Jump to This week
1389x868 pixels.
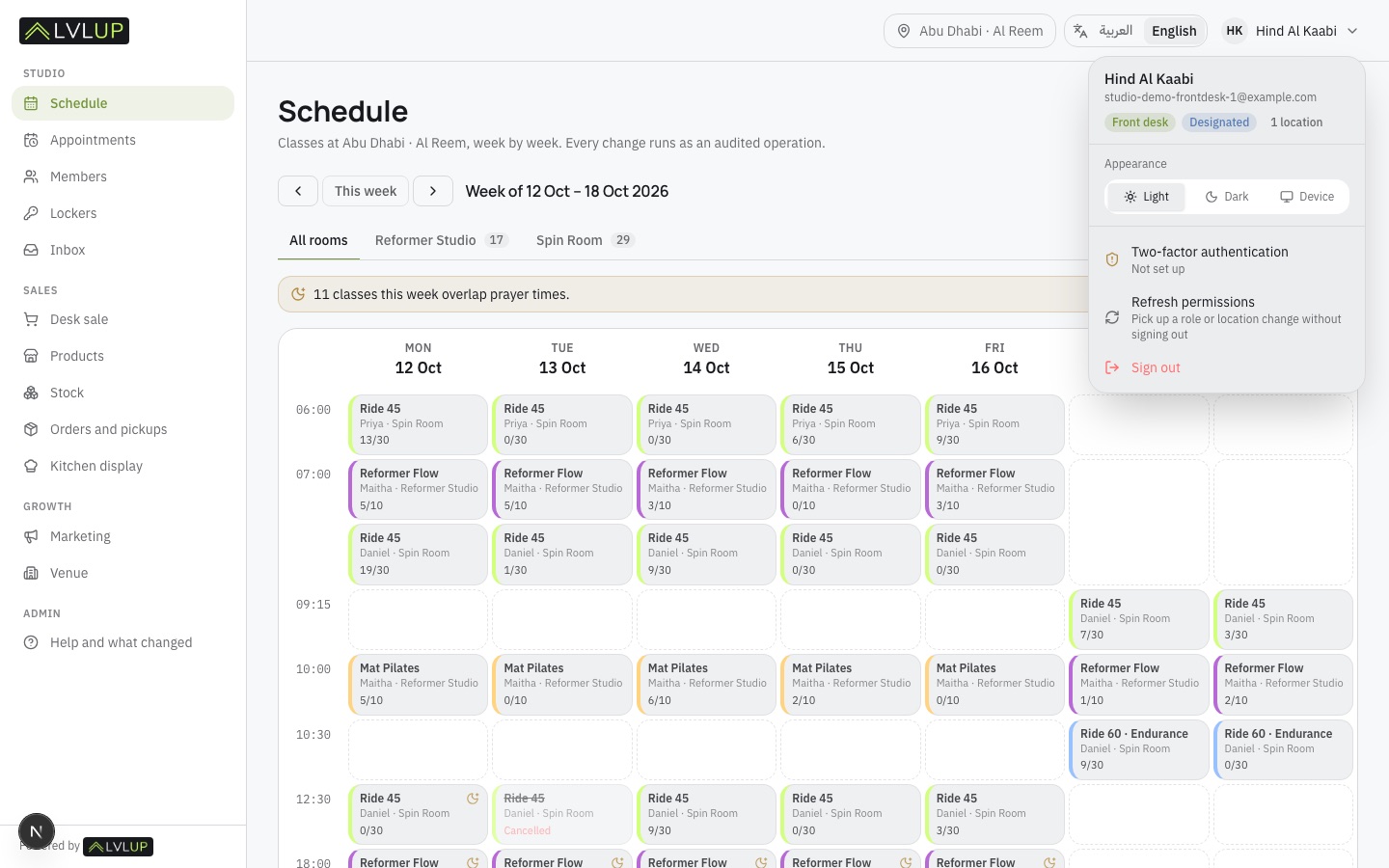tap(366, 191)
